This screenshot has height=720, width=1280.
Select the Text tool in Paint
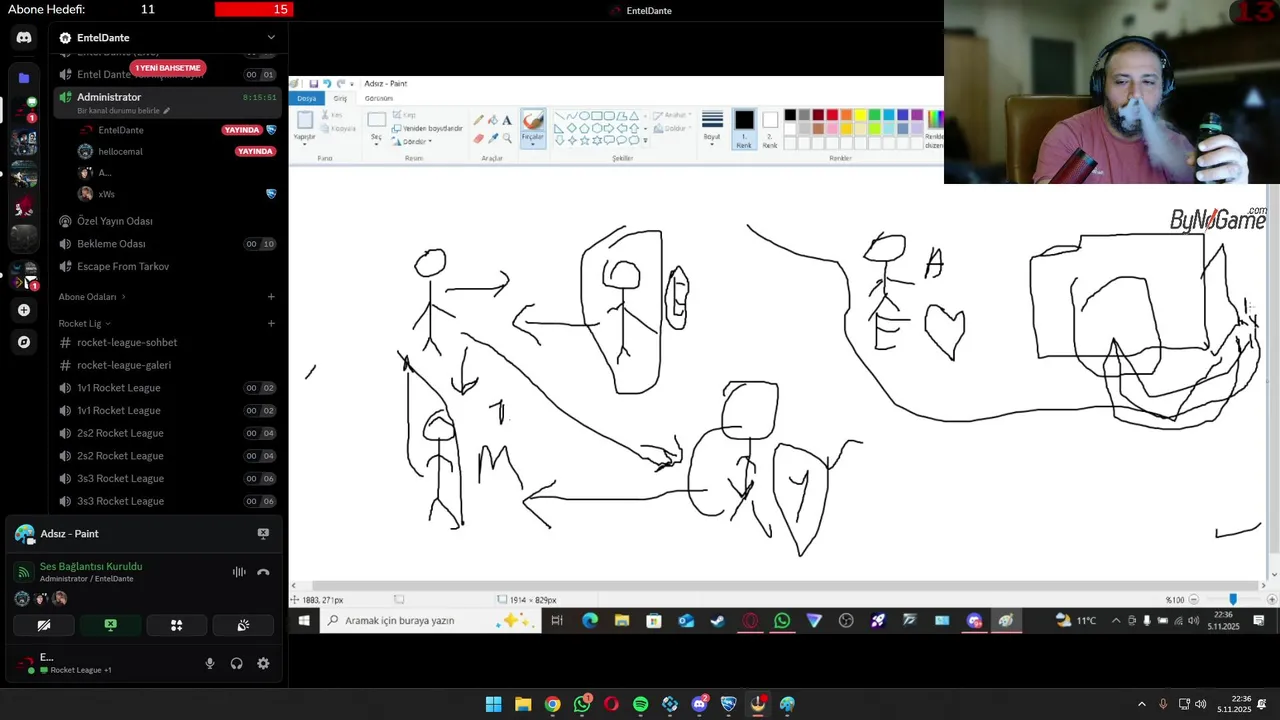[x=507, y=120]
